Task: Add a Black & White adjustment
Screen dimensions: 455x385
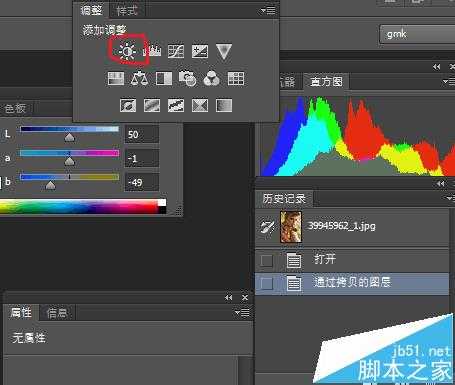Action: click(x=164, y=79)
